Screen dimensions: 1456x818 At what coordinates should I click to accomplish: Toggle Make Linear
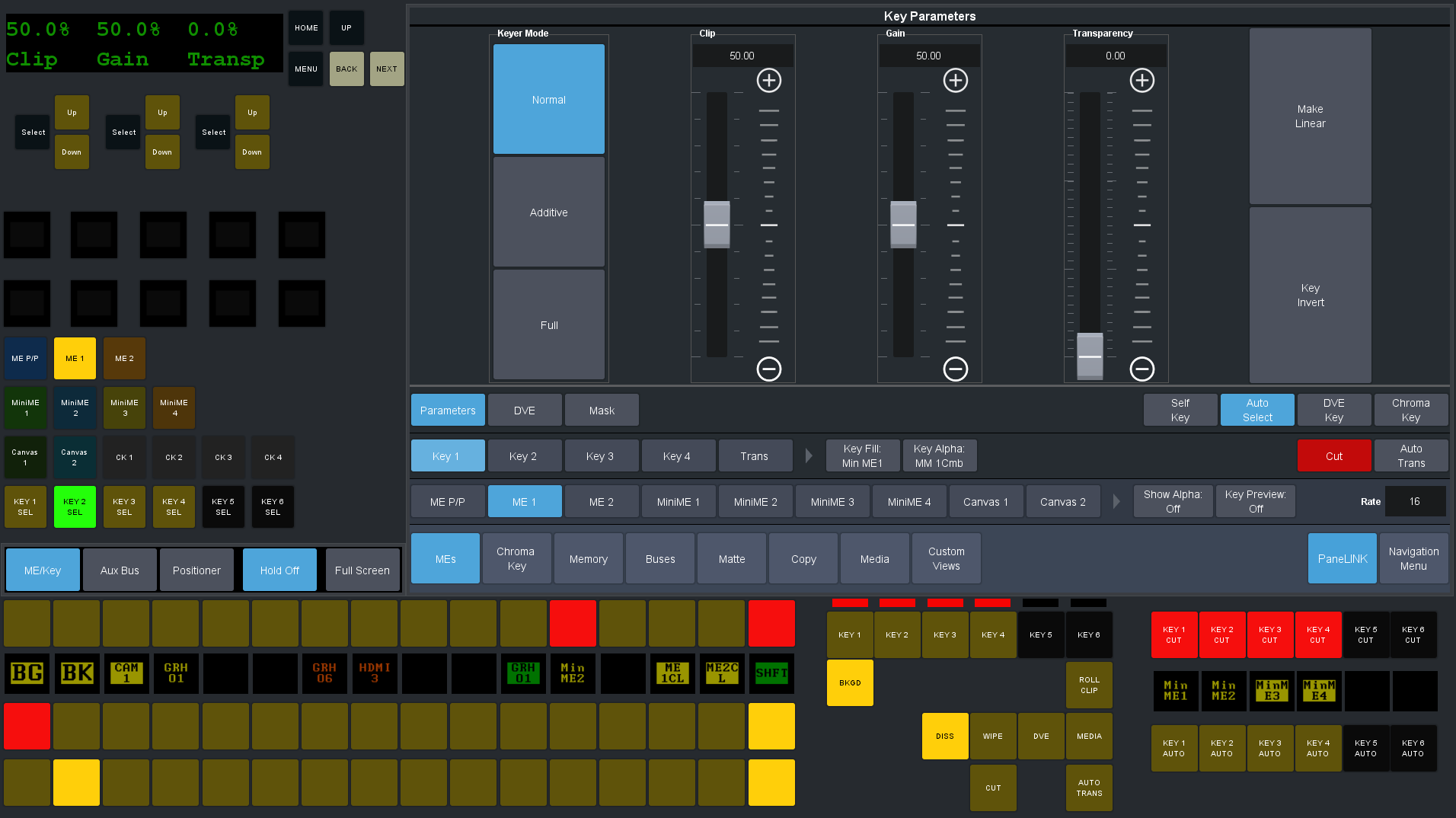point(1311,117)
